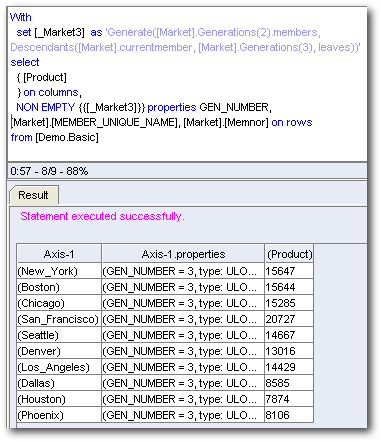Click GEN_NUMBER properties cell in Seattle row

point(183,335)
